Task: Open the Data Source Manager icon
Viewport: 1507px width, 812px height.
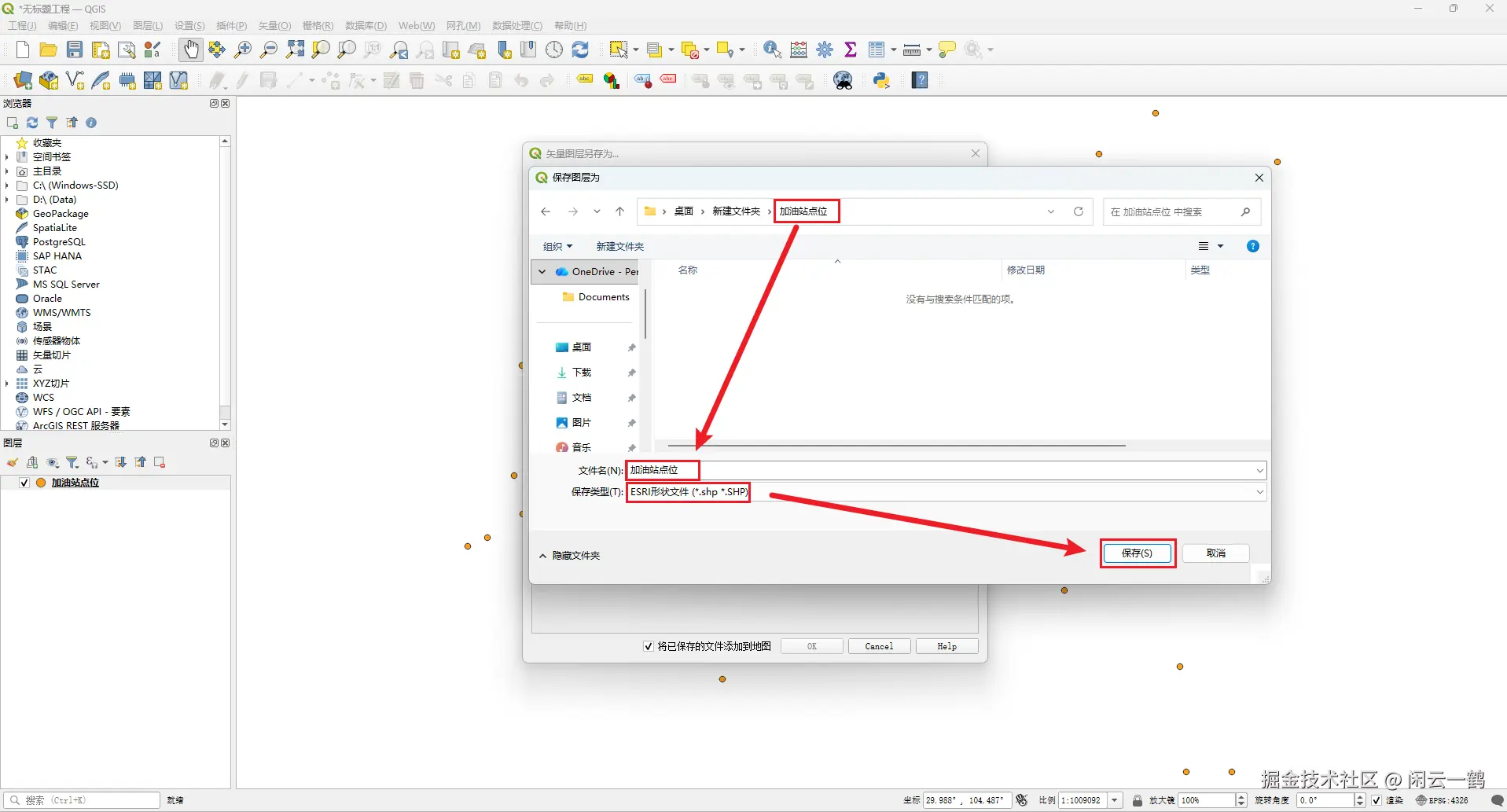Action: 23,80
